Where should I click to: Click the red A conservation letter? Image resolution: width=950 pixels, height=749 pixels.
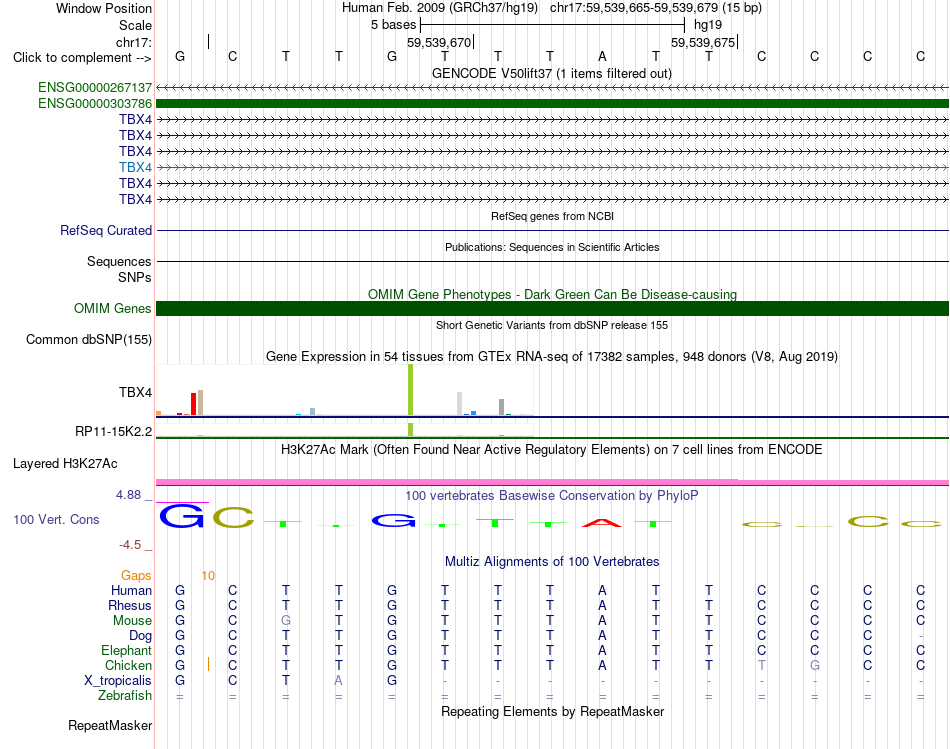pyautogui.click(x=602, y=522)
